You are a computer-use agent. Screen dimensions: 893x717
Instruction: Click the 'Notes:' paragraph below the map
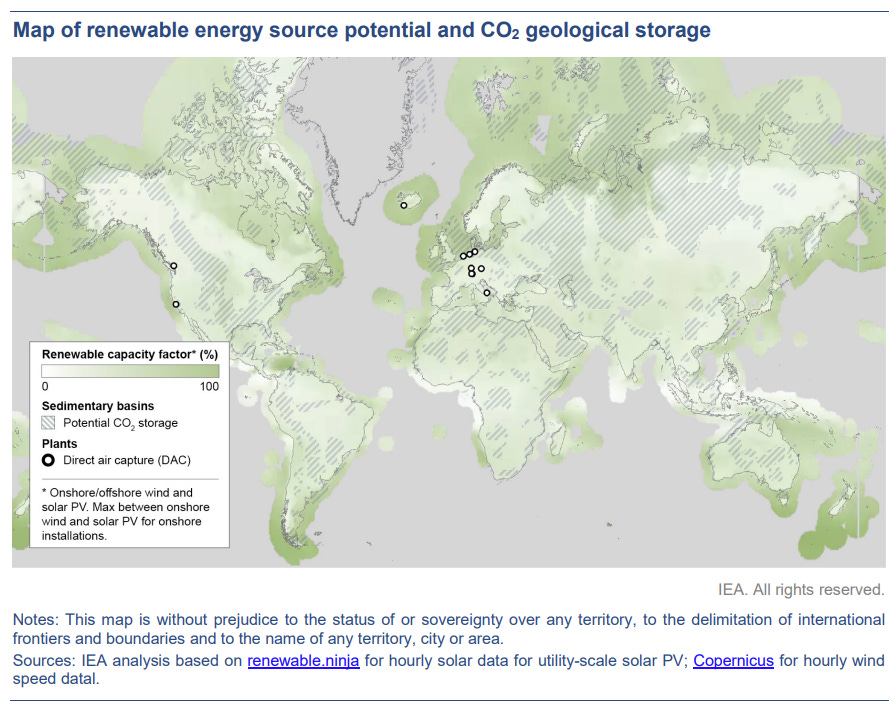point(449,629)
